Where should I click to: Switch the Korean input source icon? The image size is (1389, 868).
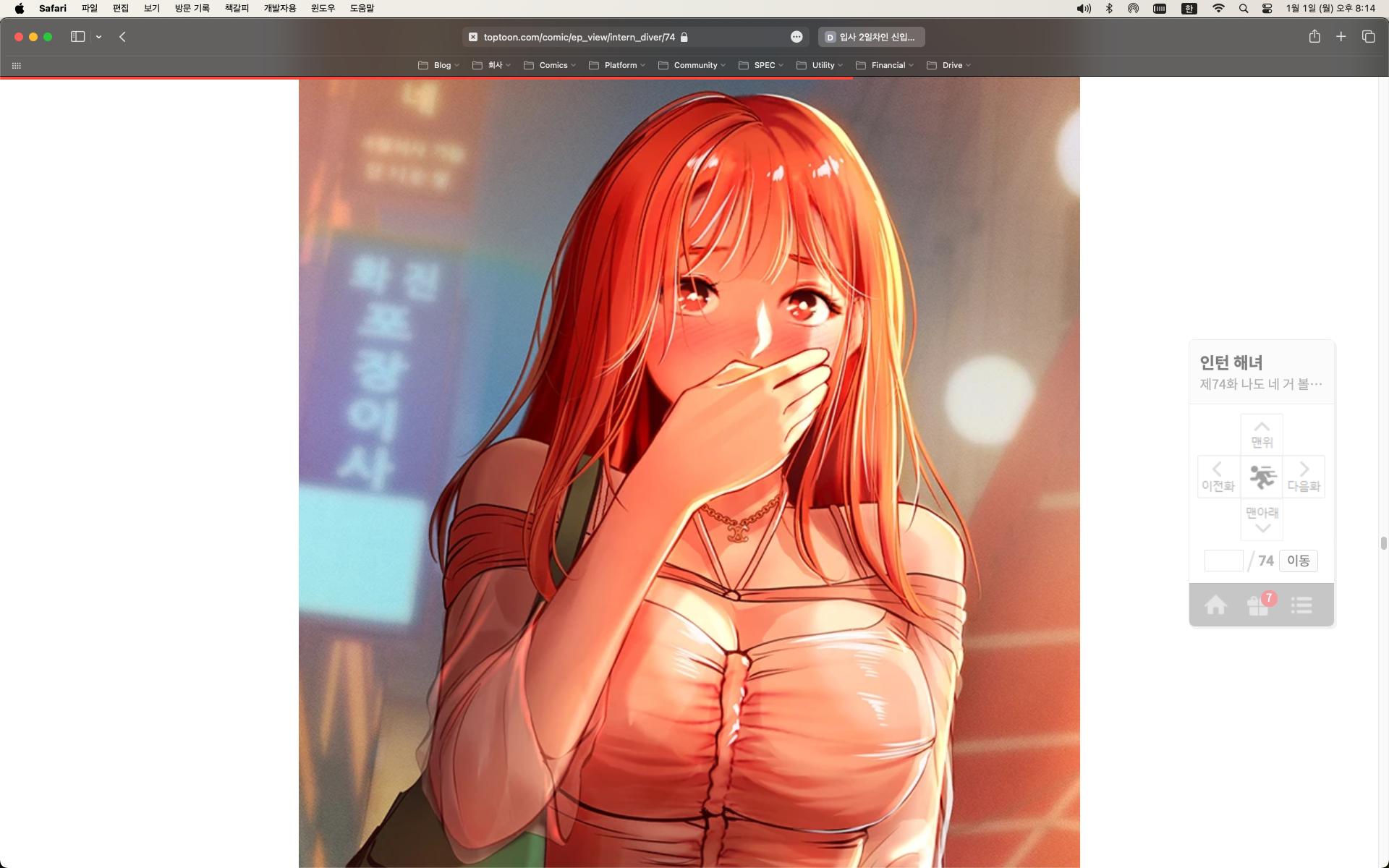pos(1189,9)
